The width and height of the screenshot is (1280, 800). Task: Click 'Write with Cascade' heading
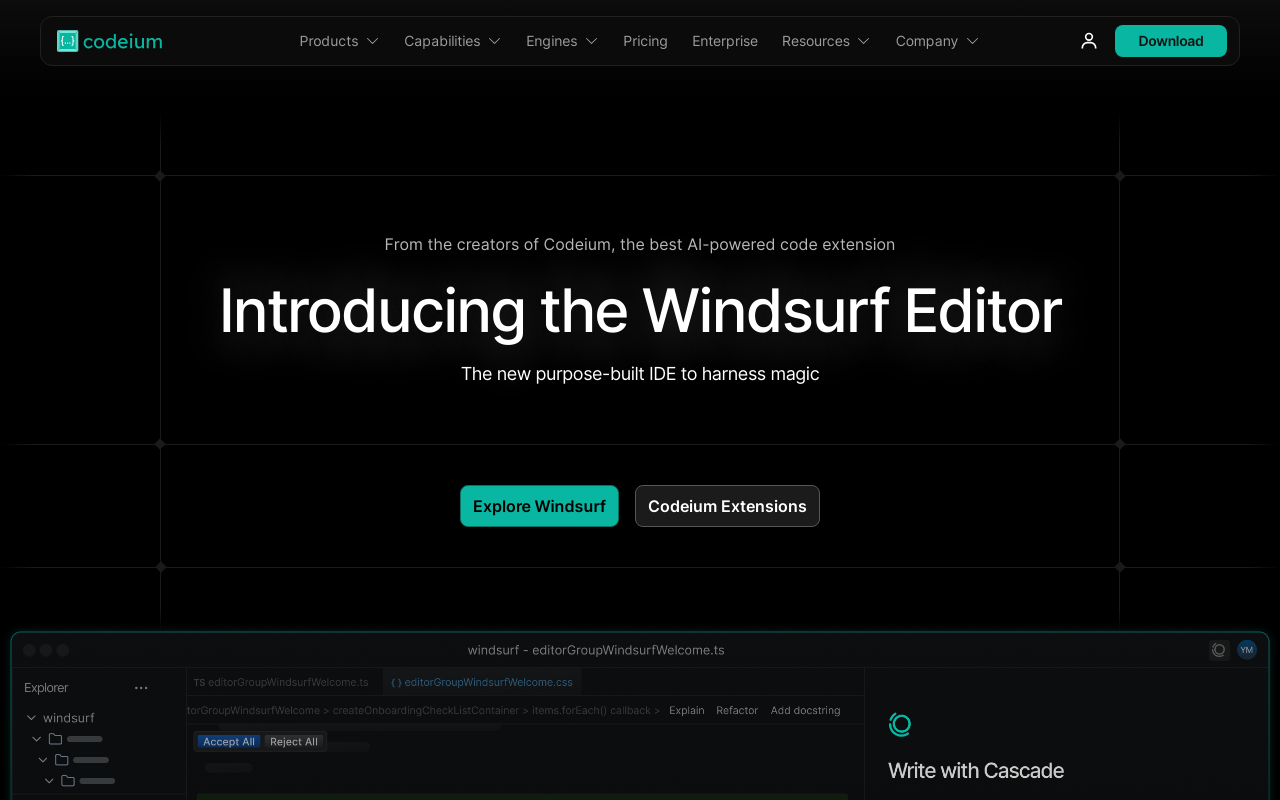pyautogui.click(x=976, y=771)
